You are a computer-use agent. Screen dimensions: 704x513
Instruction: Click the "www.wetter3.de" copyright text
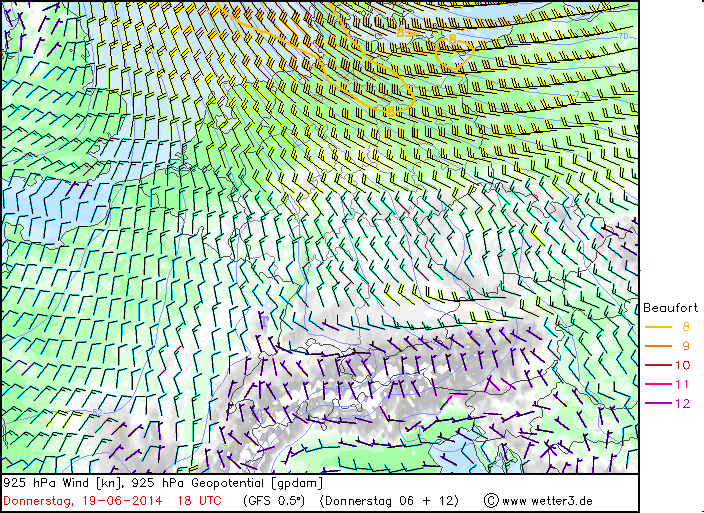click(547, 501)
